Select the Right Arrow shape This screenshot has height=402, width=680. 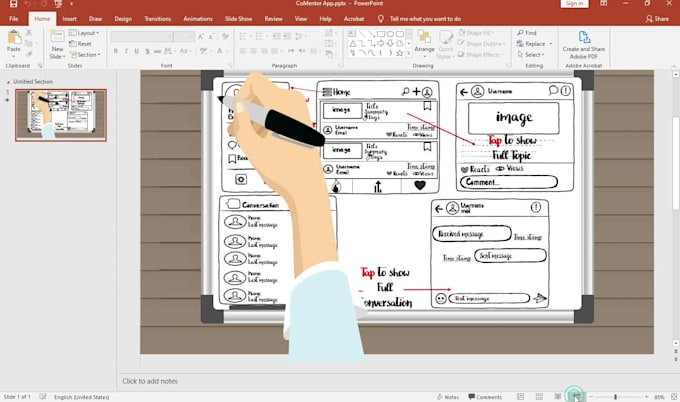click(381, 43)
